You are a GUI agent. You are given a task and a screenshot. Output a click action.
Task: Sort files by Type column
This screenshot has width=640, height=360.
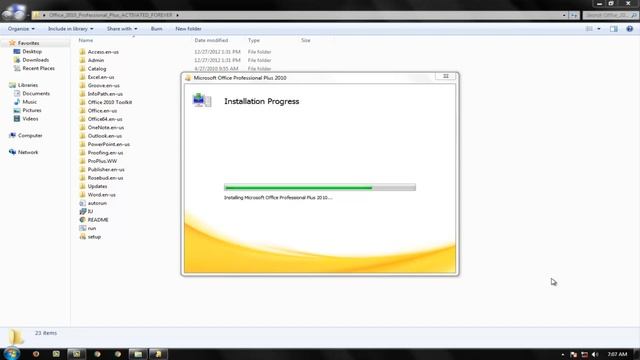pyautogui.click(x=253, y=40)
